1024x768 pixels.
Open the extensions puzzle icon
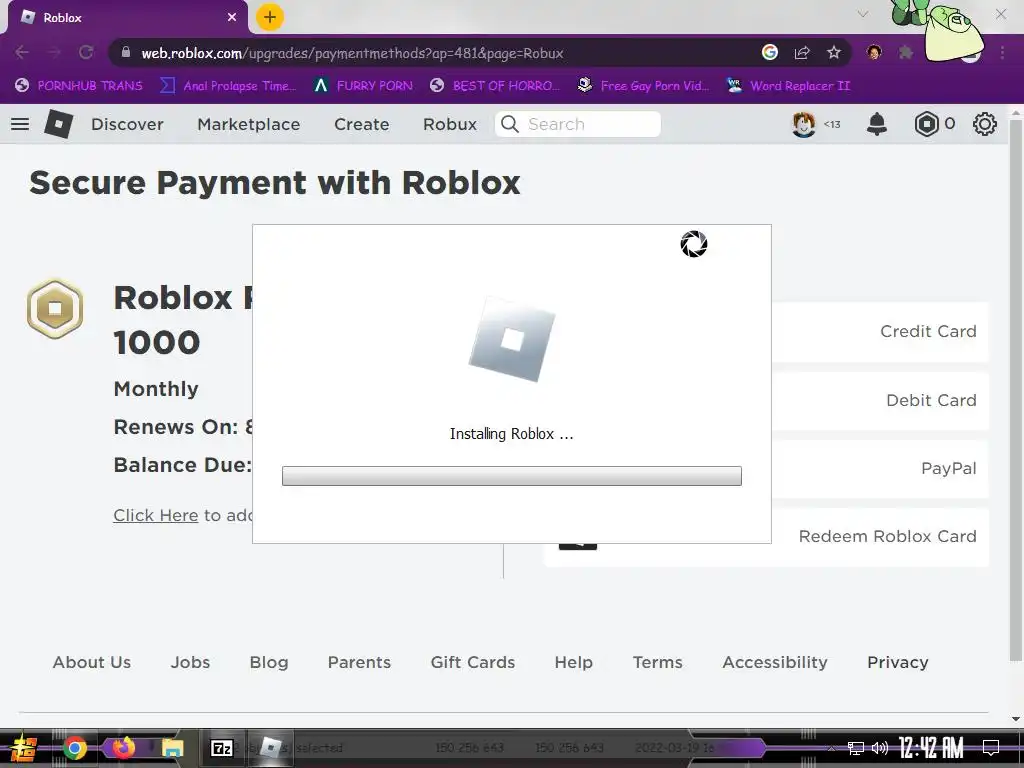(x=906, y=52)
